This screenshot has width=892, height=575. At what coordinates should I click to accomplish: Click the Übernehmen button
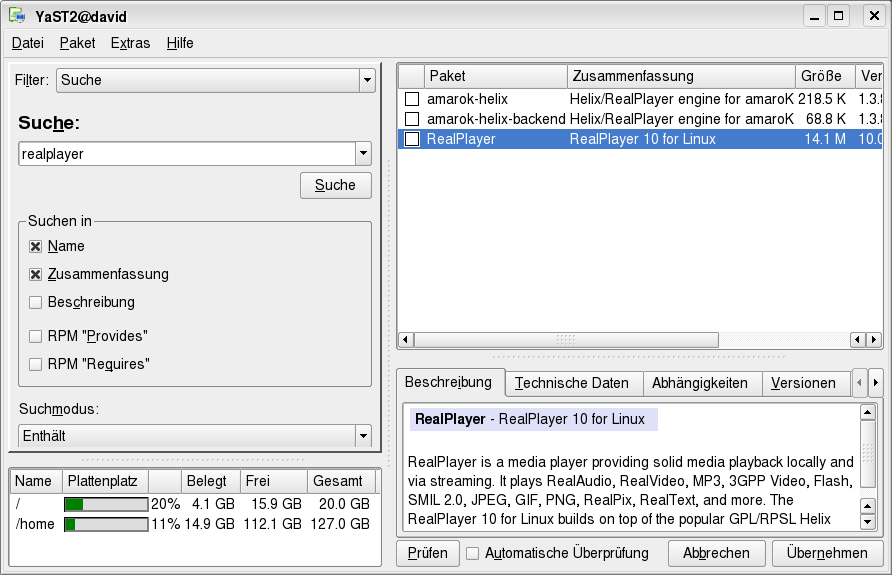click(827, 553)
